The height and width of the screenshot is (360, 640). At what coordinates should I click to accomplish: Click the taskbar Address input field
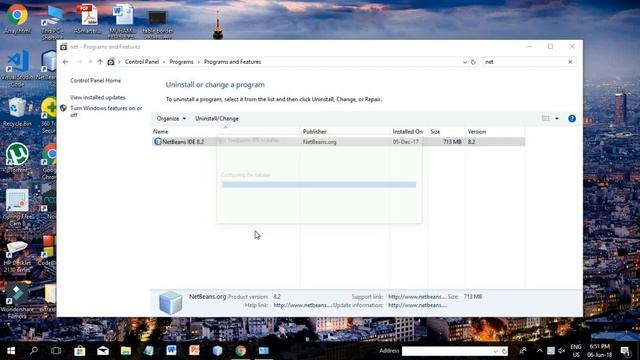447,351
